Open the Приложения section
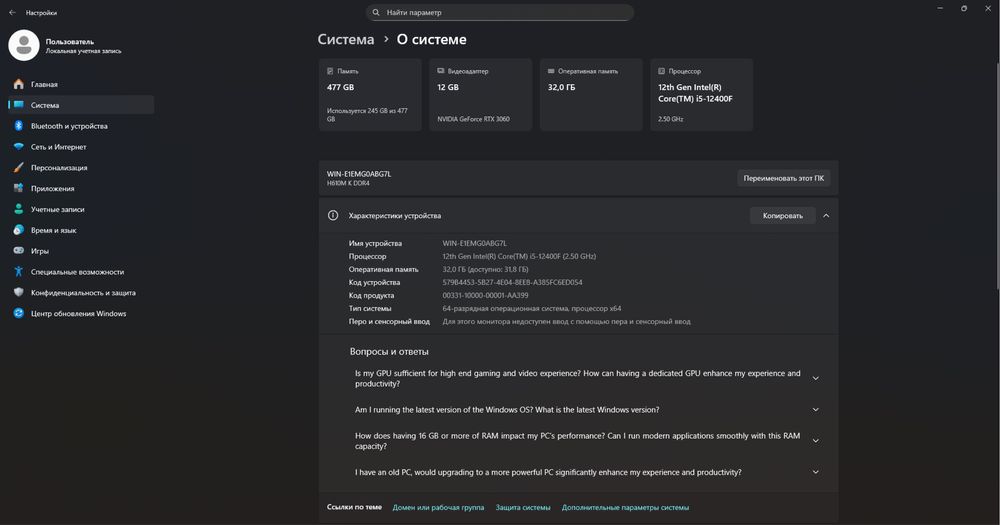 click(x=81, y=188)
